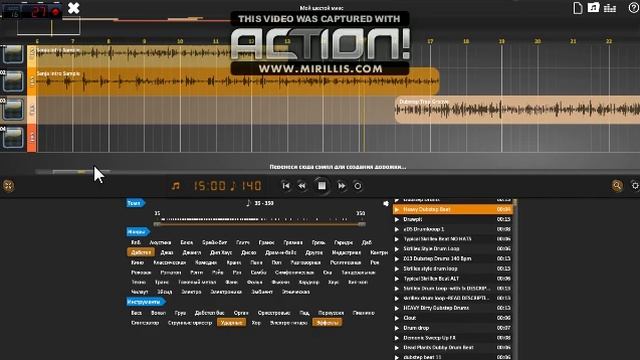Viewport: 640px width, 360px height.
Task: Click the maximum tempo slider handle at 350
Action: coord(361,224)
